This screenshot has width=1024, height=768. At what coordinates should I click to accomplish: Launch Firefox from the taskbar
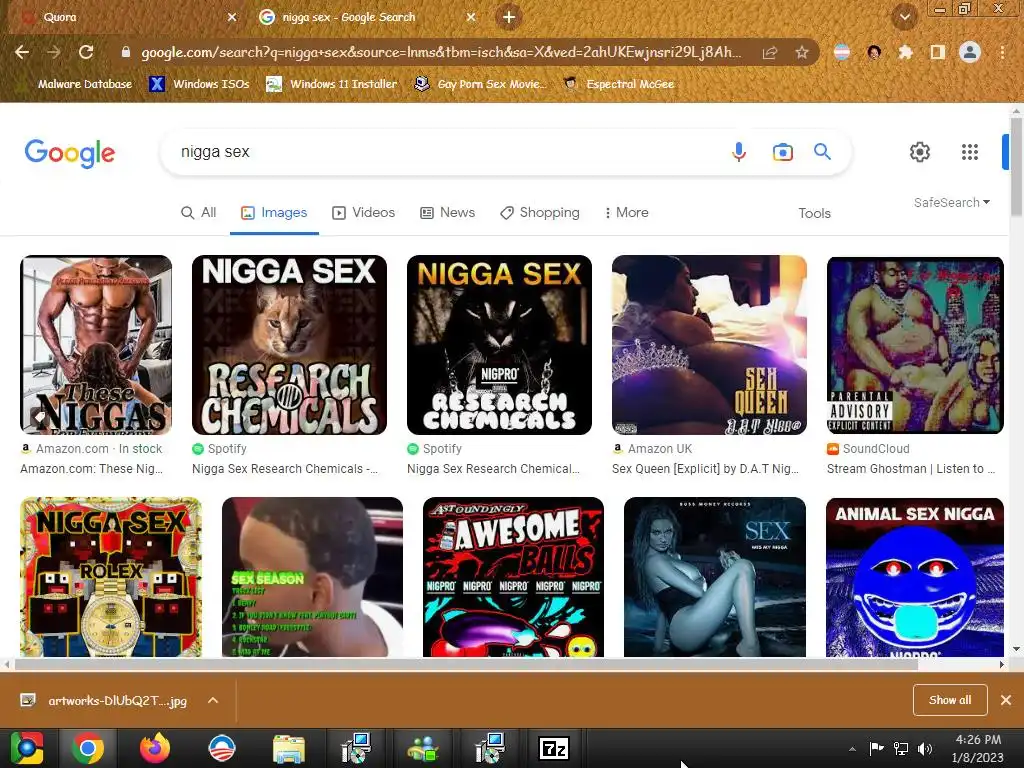tap(155, 748)
